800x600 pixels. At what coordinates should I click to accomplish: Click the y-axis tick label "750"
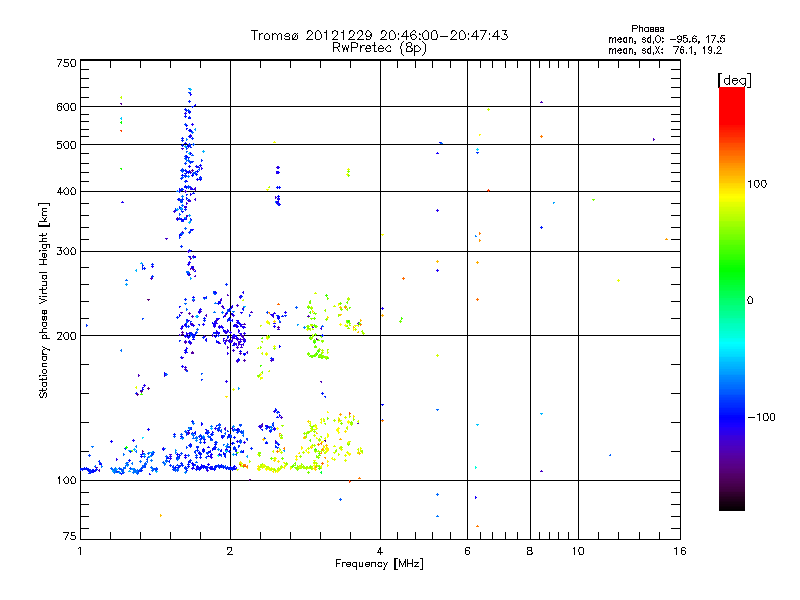point(66,63)
